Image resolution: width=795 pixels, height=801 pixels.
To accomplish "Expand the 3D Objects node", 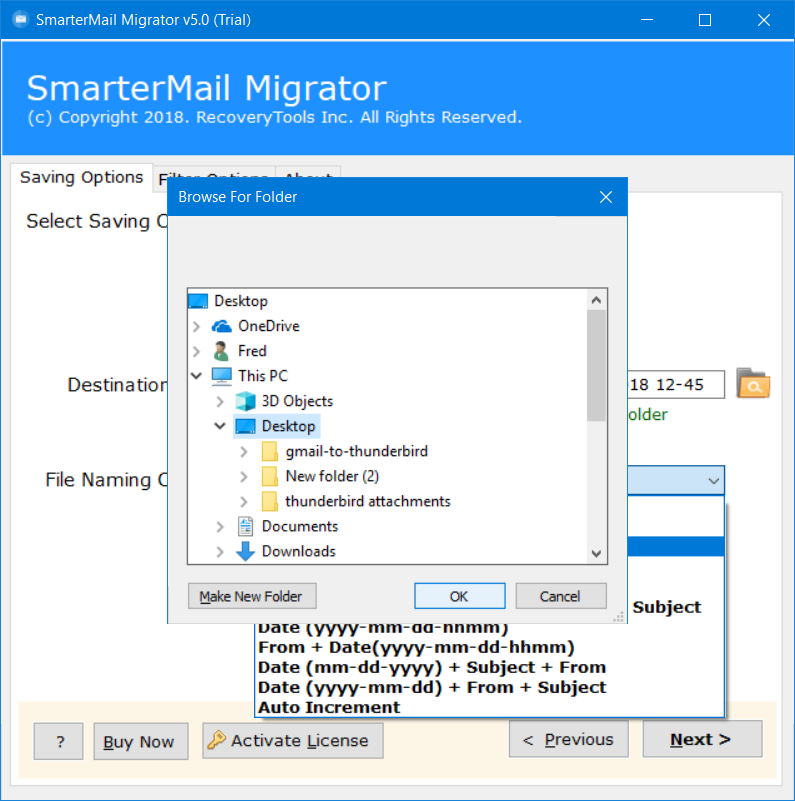I will tap(220, 401).
